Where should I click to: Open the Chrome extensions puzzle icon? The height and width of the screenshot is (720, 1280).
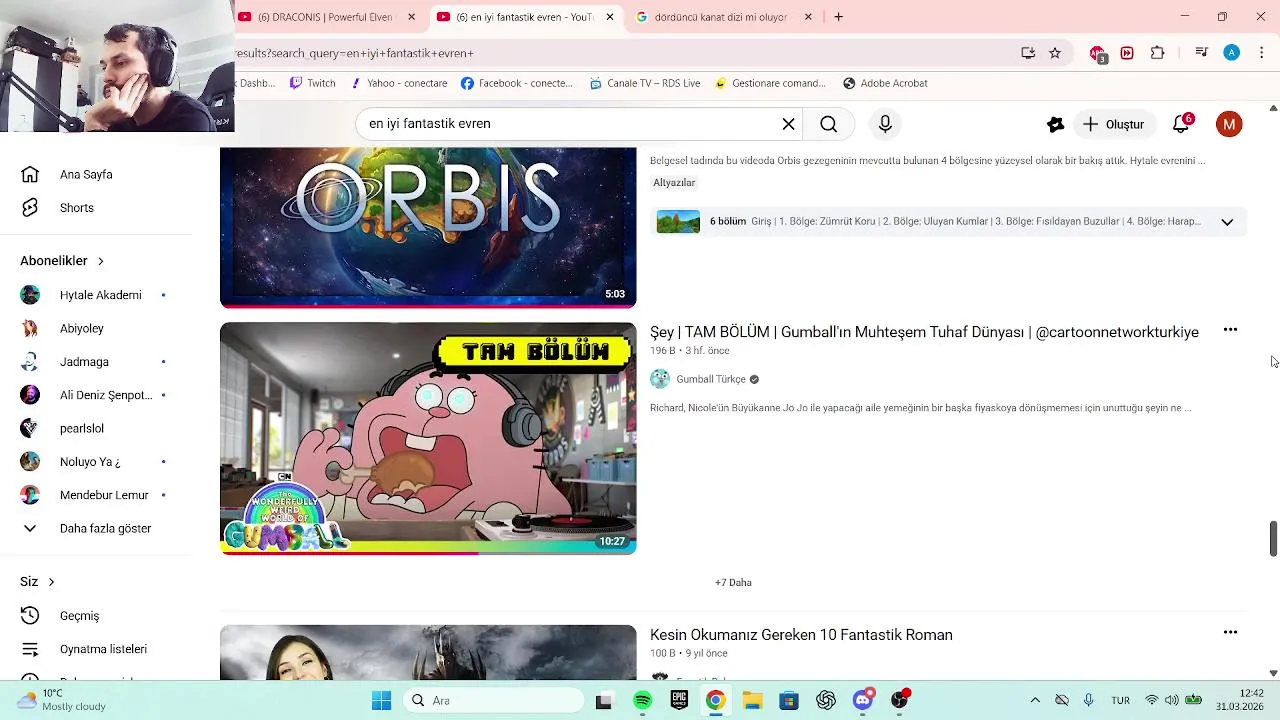pos(1158,53)
